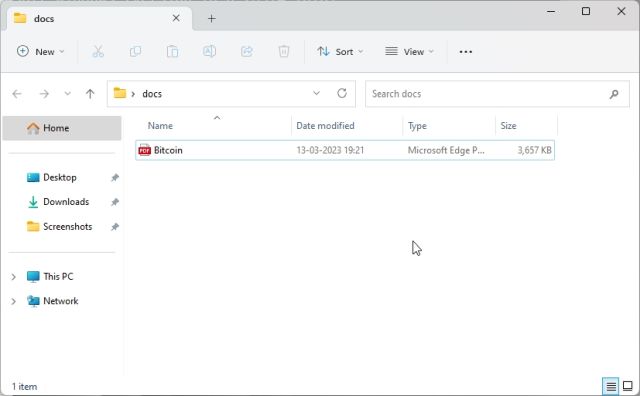Viewport: 640px width, 396px height.
Task: Close the File Explorer window
Action: [621, 11]
